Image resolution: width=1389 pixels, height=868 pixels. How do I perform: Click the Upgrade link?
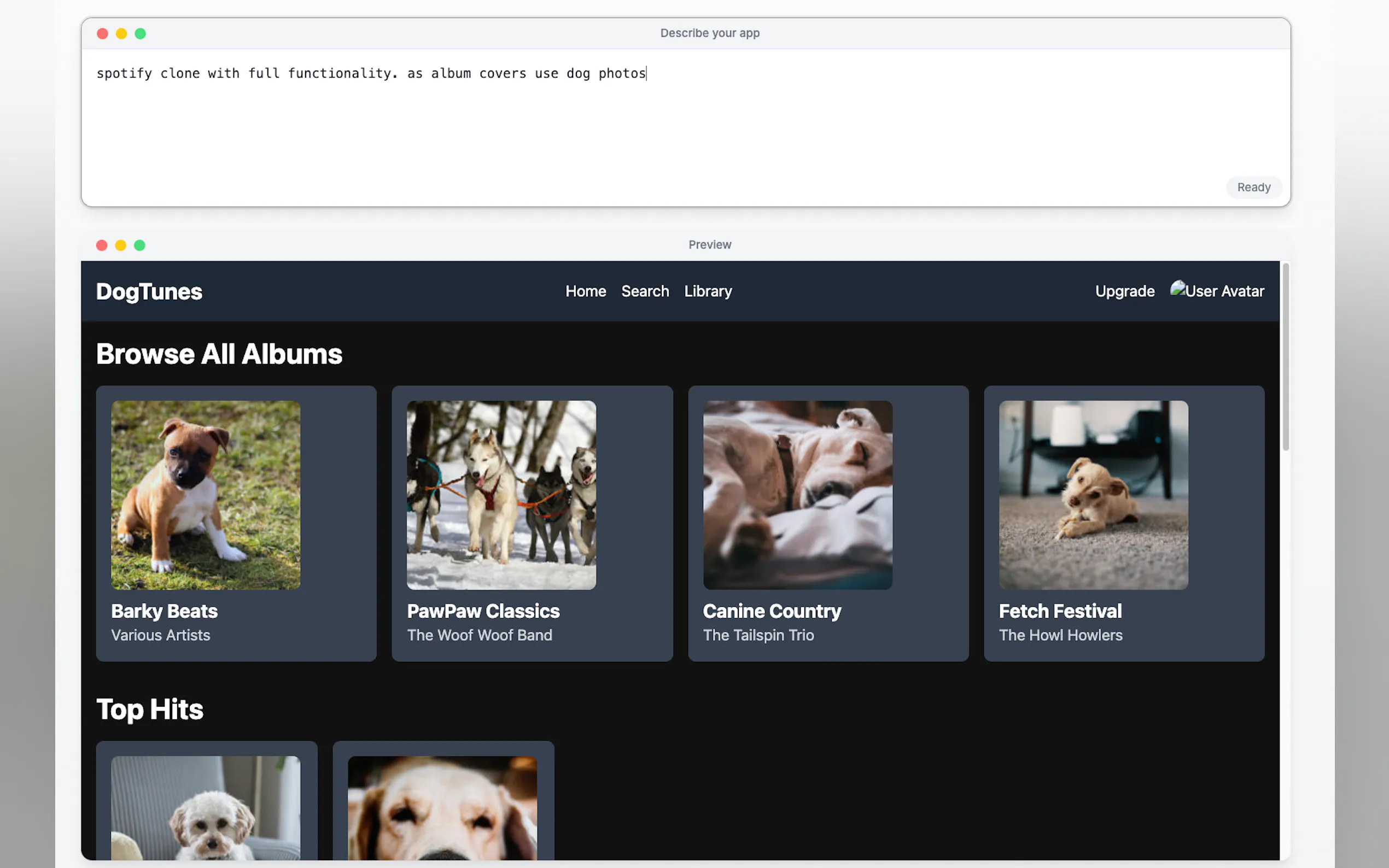1124,291
